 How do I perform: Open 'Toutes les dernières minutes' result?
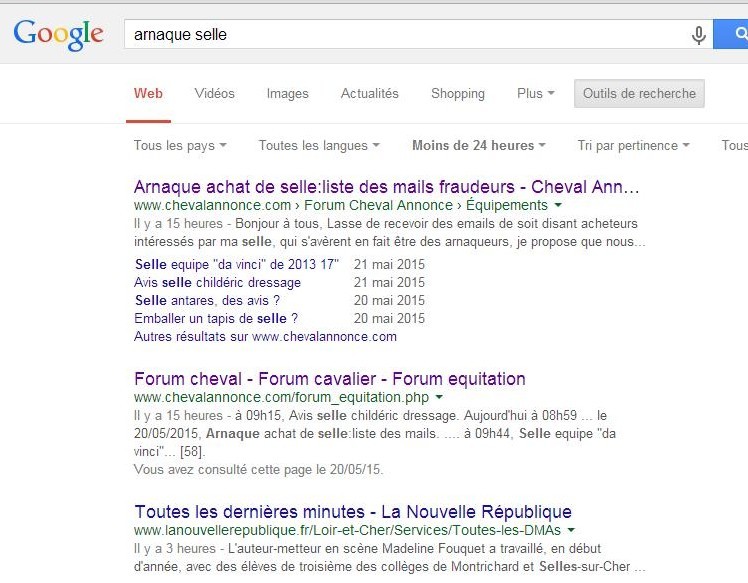pos(353,512)
